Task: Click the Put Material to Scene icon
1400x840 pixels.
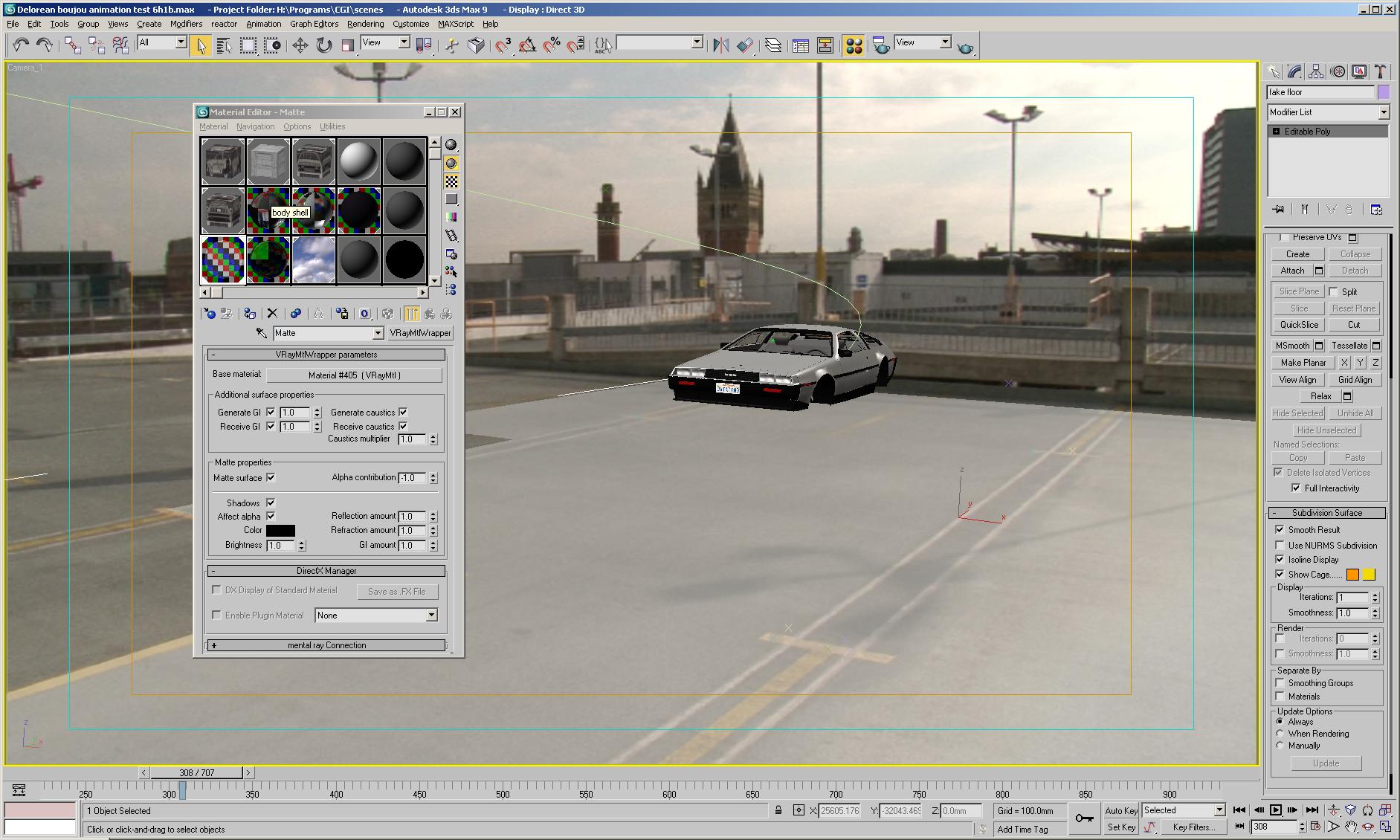Action: click(x=227, y=313)
